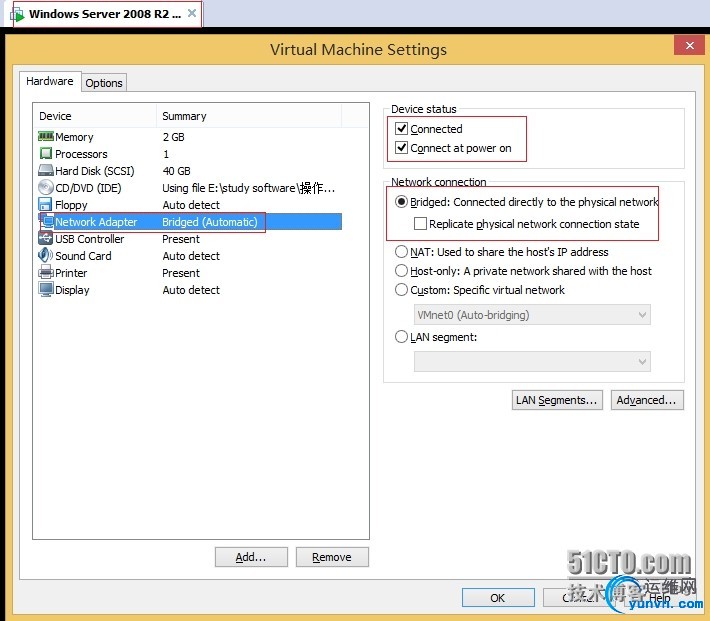The width and height of the screenshot is (710, 621).
Task: Click 'Auto detect' in the Sound Card row
Action: pyautogui.click(x=191, y=256)
